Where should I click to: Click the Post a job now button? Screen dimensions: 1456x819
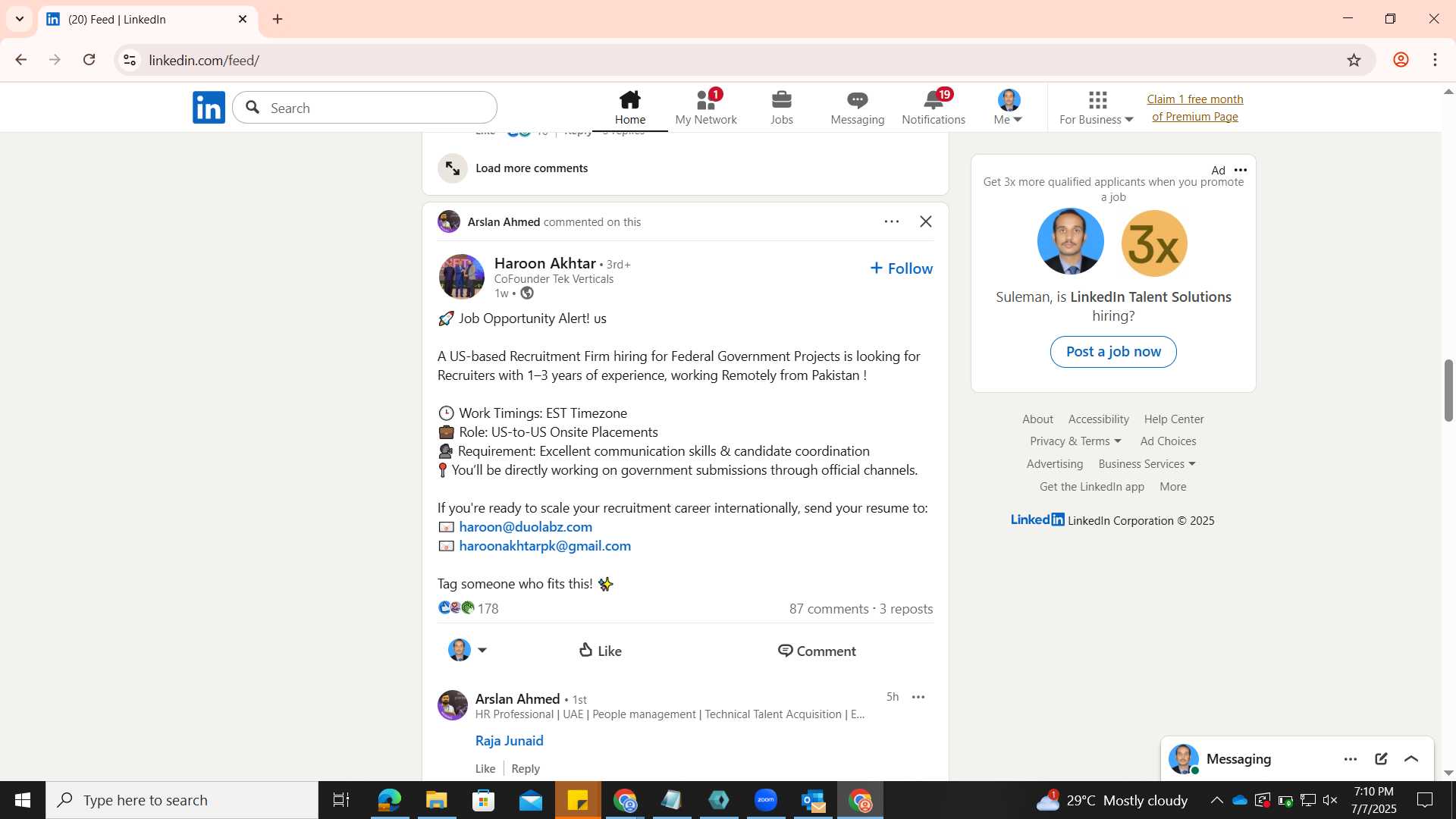1113,352
